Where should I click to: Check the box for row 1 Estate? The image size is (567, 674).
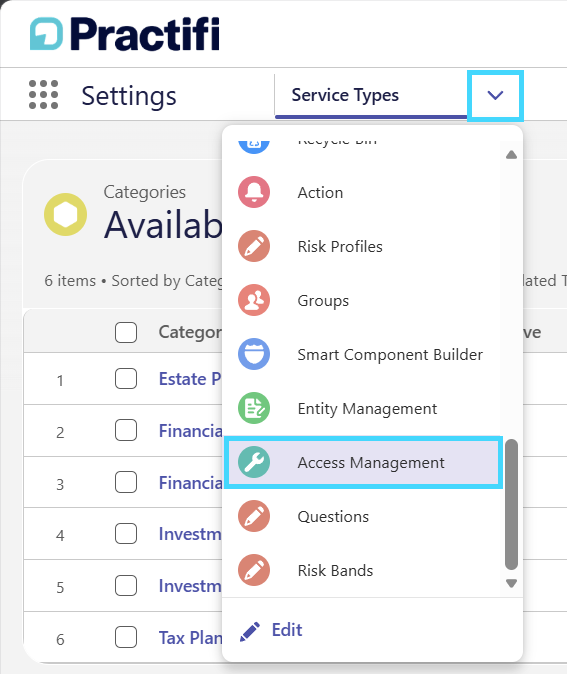[126, 379]
